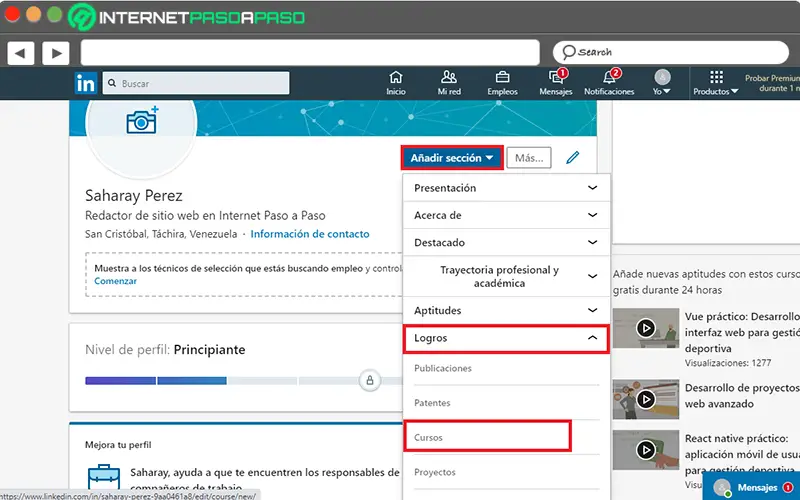Click the Más... button

pyautogui.click(x=529, y=158)
